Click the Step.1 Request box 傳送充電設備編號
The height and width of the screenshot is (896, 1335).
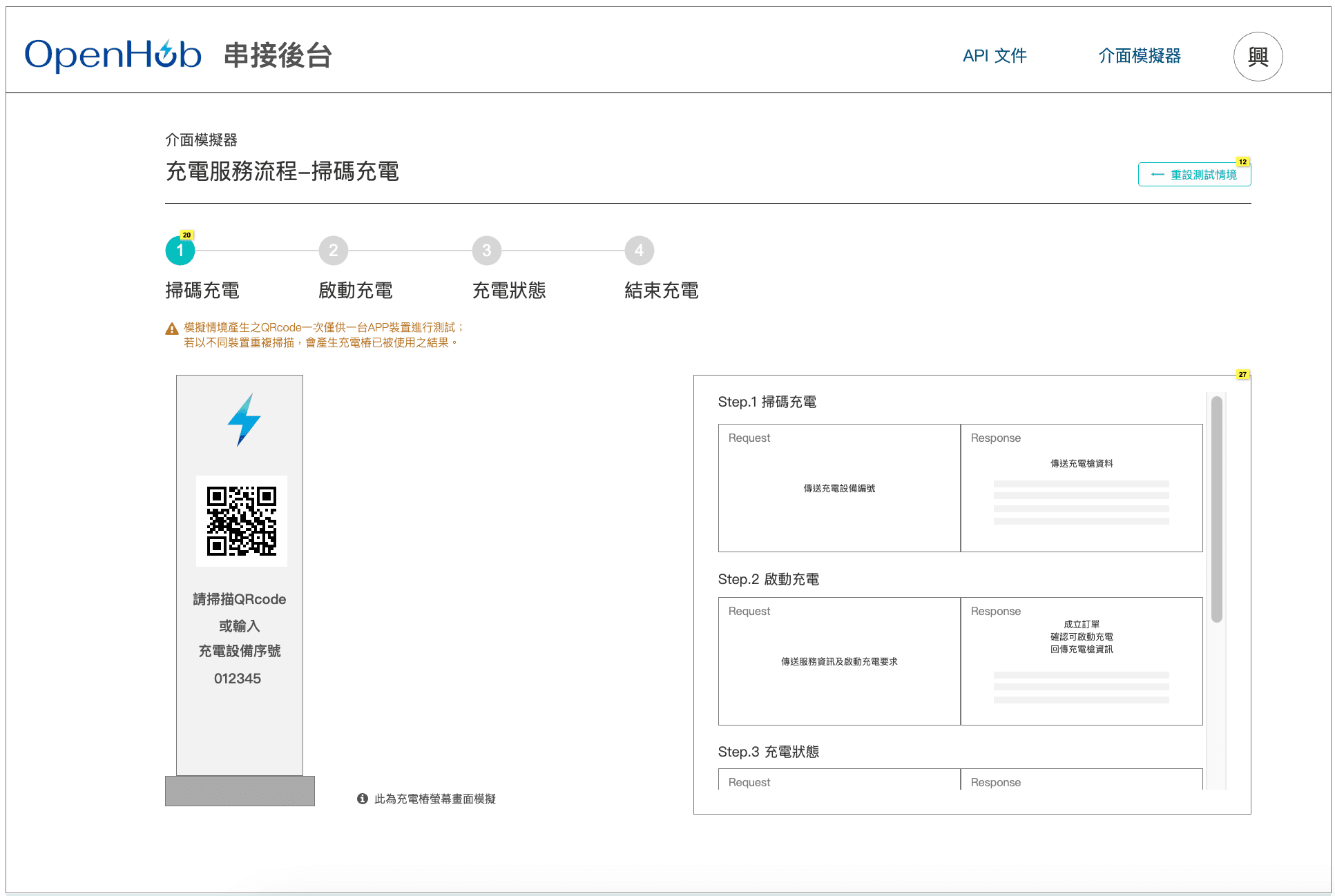pyautogui.click(x=839, y=488)
